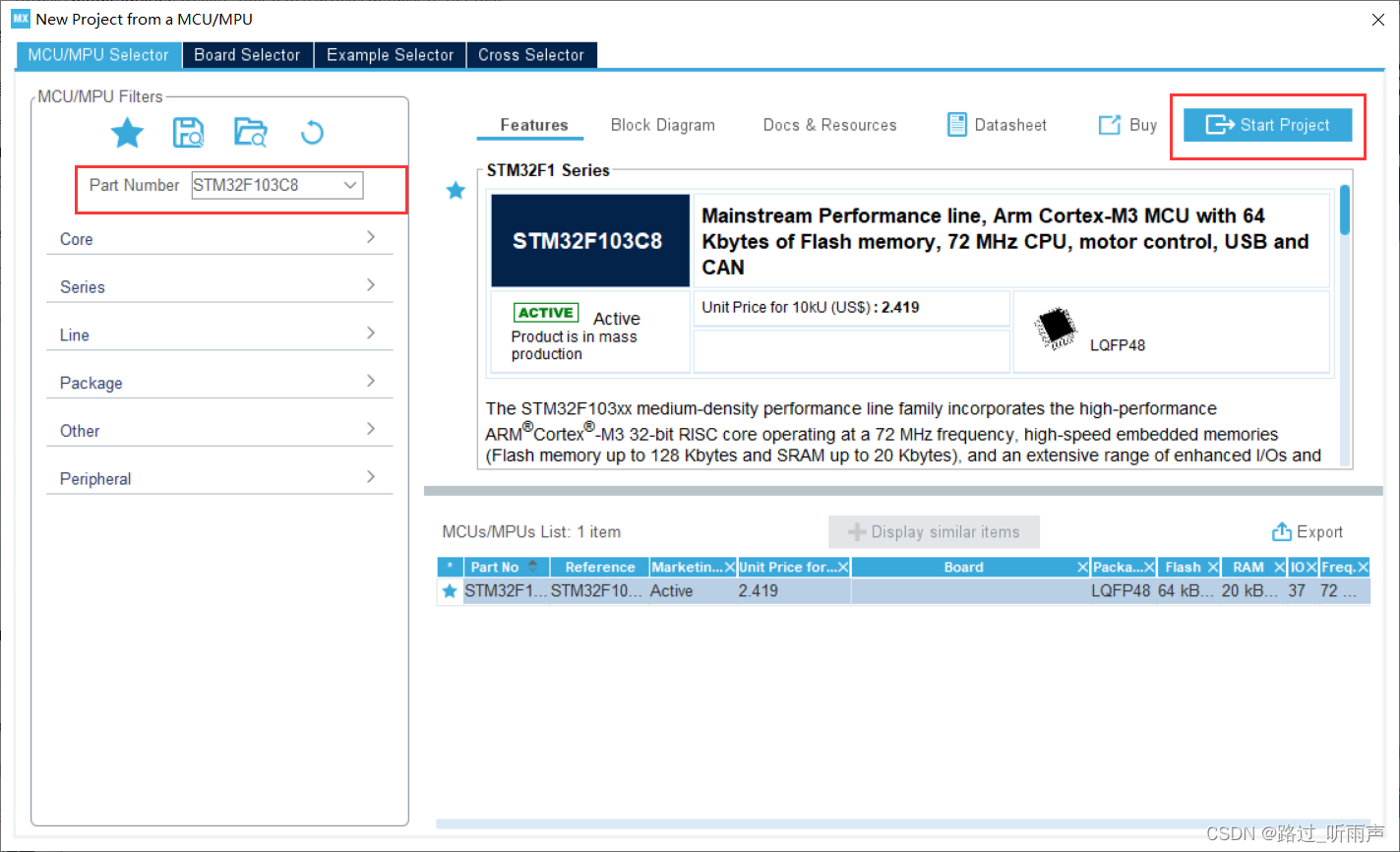Click the Export upload icon
1400x852 pixels.
1281,532
